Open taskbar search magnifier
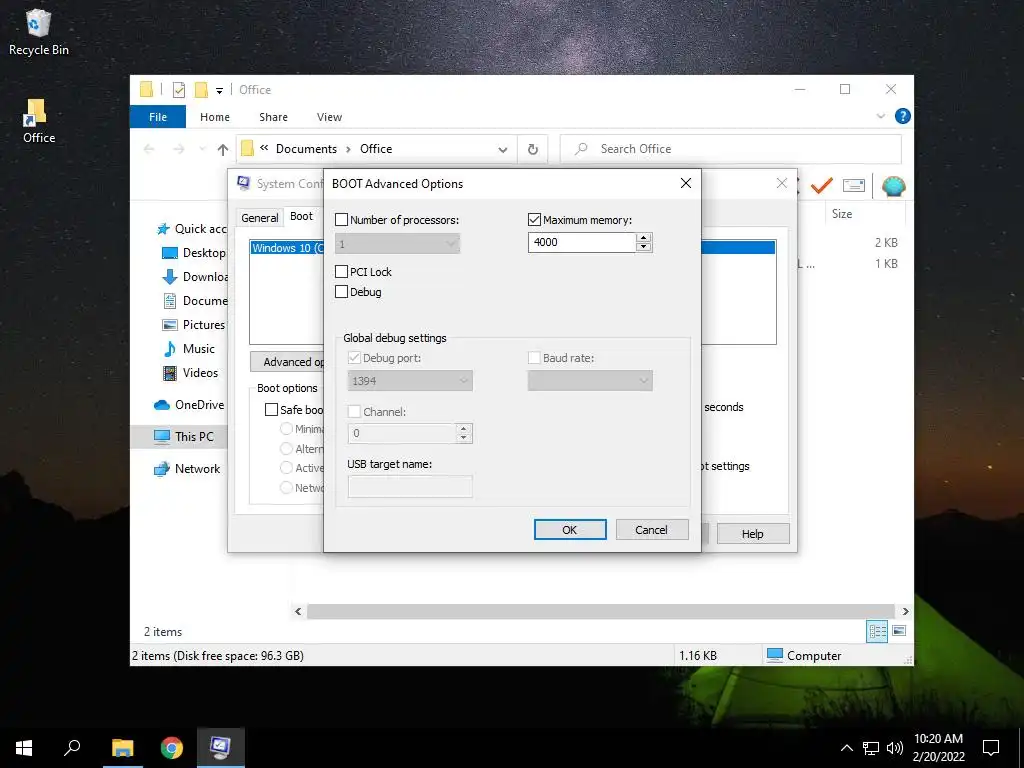 [x=72, y=748]
